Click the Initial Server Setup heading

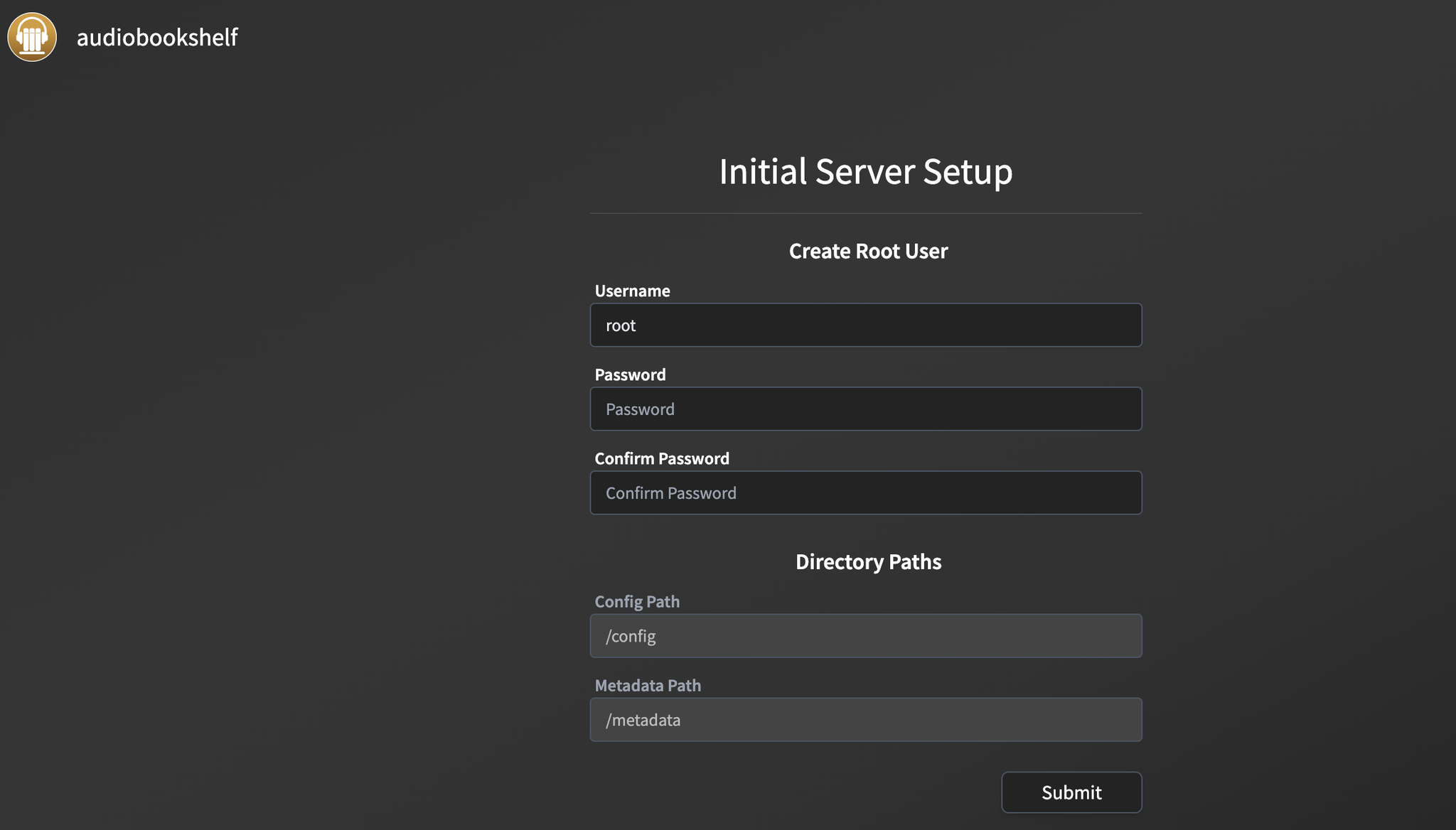[x=866, y=171]
